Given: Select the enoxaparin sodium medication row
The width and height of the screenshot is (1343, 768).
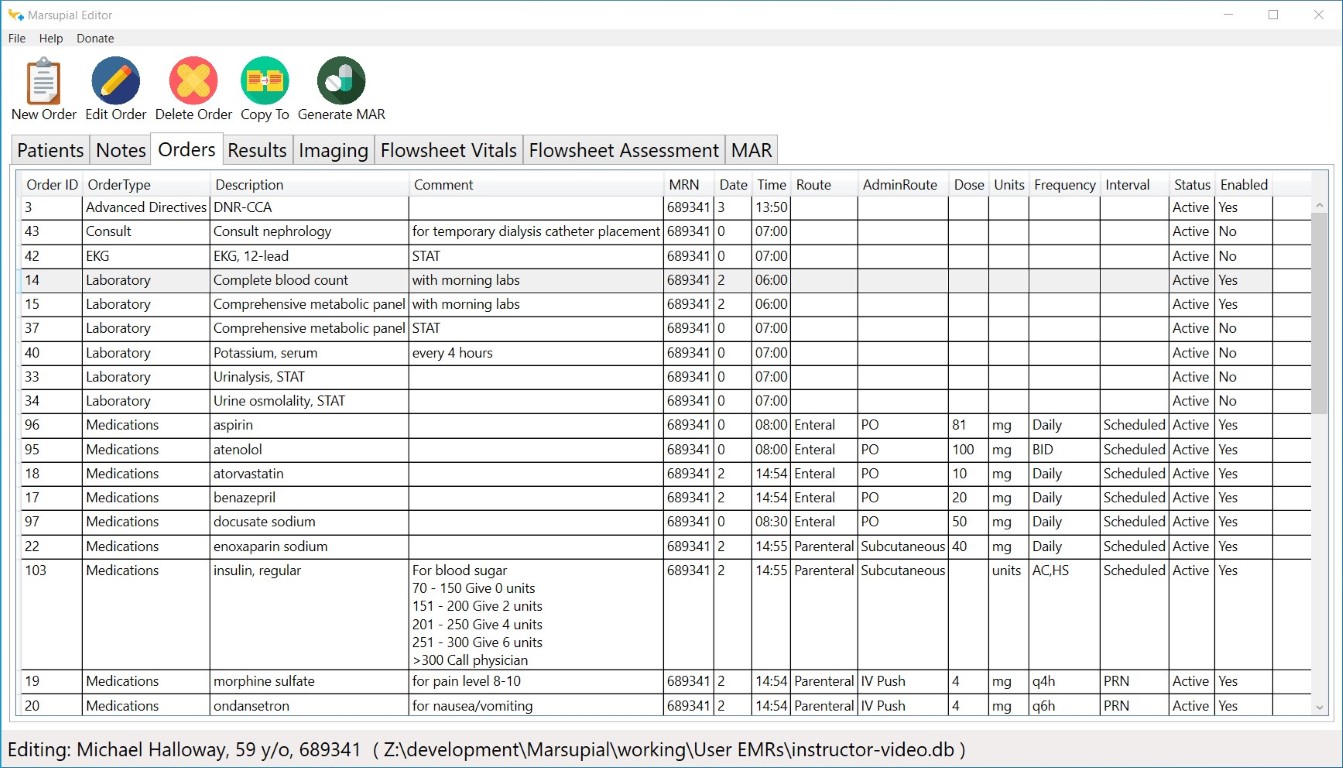Looking at the screenshot, I should (x=666, y=546).
